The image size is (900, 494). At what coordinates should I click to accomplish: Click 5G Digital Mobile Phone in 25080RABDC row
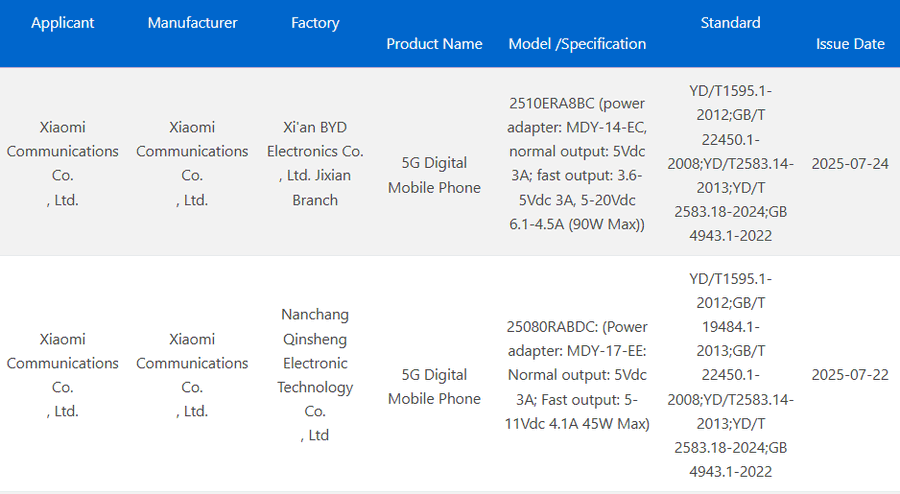pos(434,387)
